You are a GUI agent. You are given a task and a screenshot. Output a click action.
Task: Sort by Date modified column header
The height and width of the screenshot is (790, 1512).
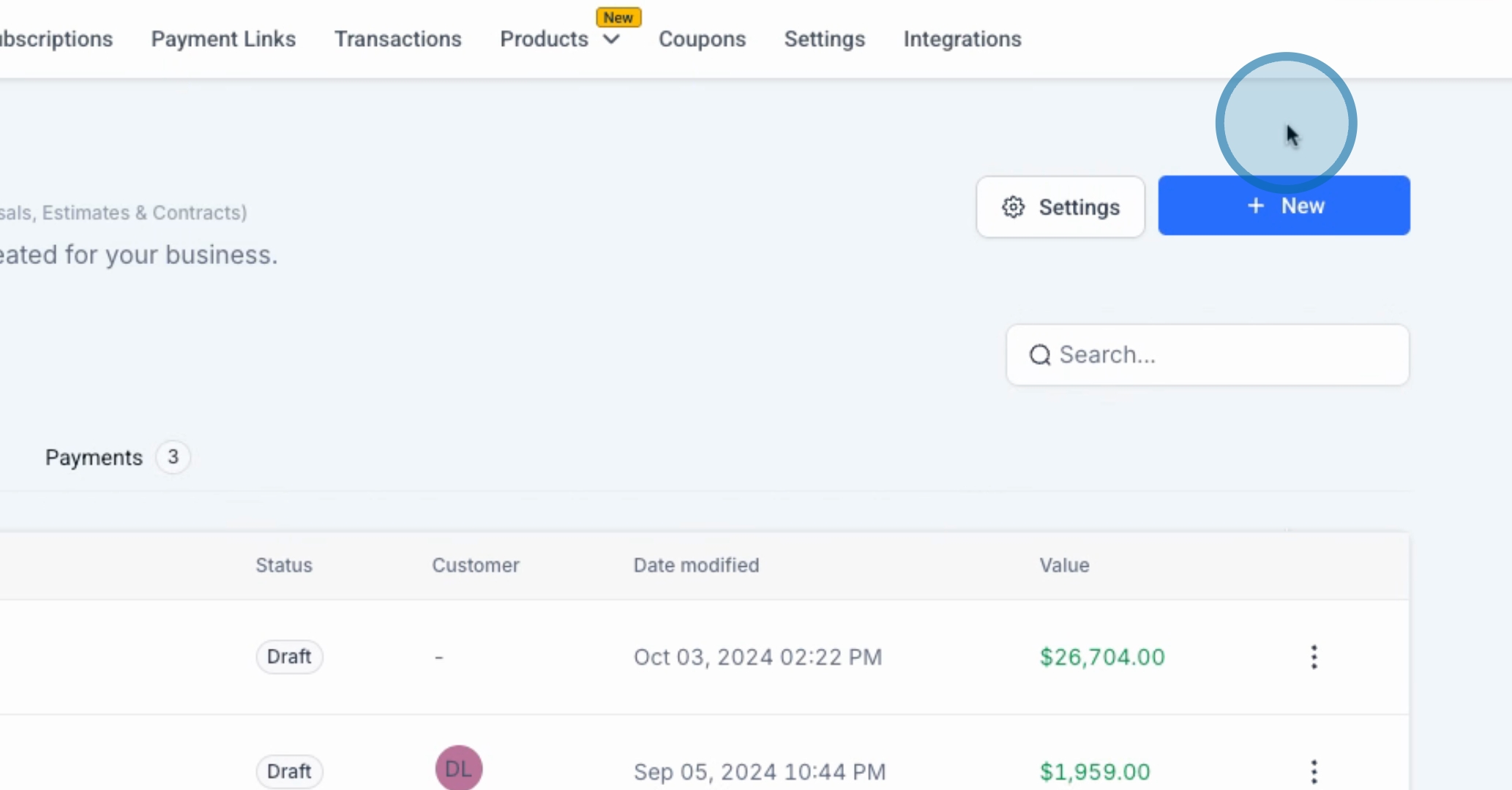coord(696,565)
